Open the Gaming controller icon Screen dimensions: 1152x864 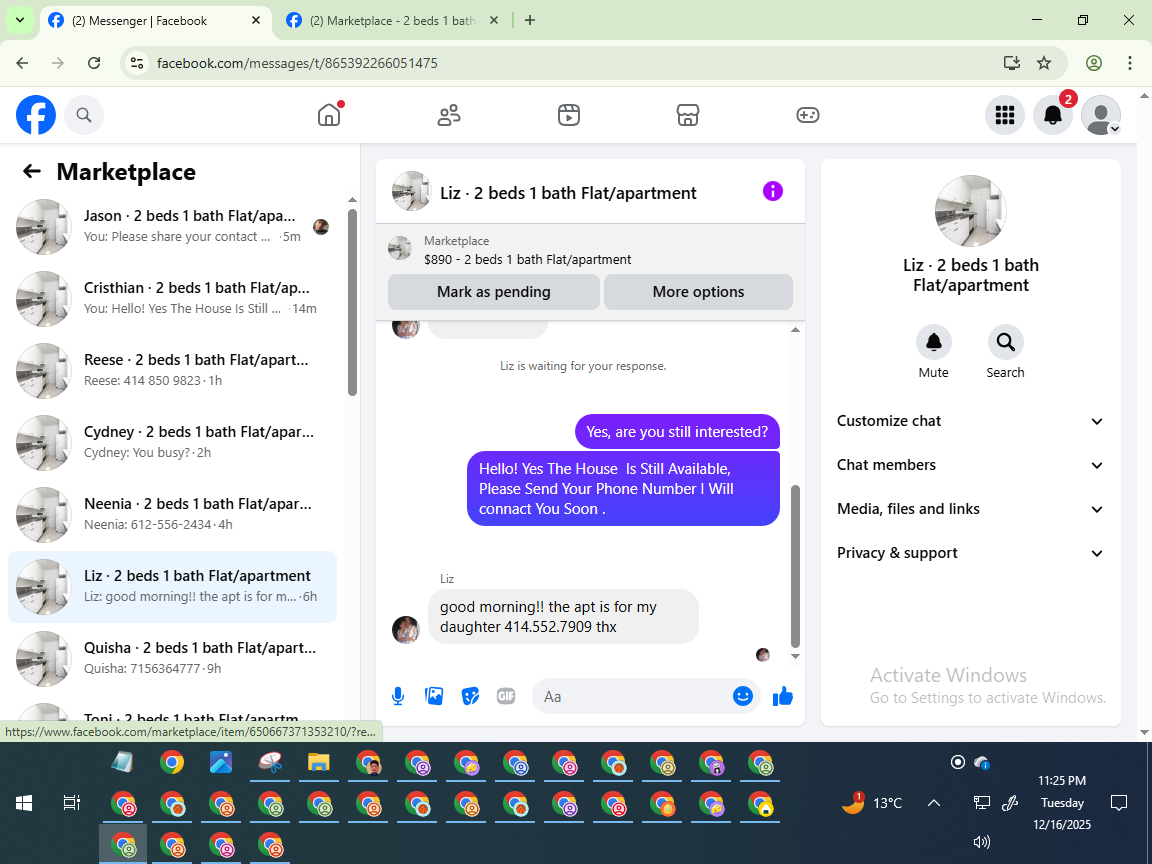tap(807, 115)
